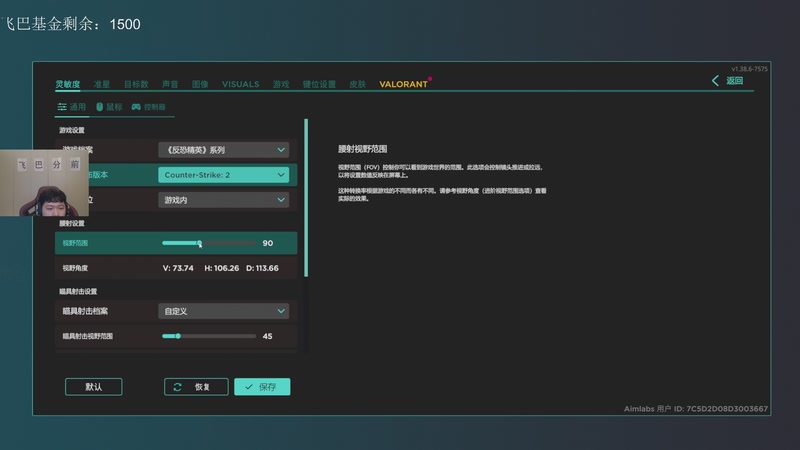Click the mouse icon beside 鼠标

[99, 107]
